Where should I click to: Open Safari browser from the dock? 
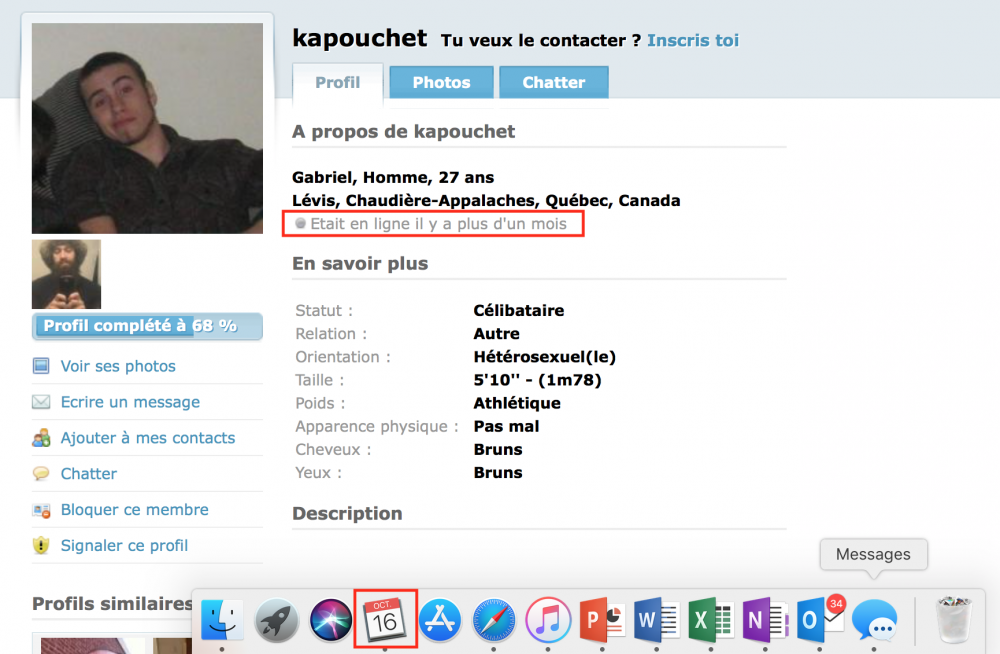coord(494,620)
